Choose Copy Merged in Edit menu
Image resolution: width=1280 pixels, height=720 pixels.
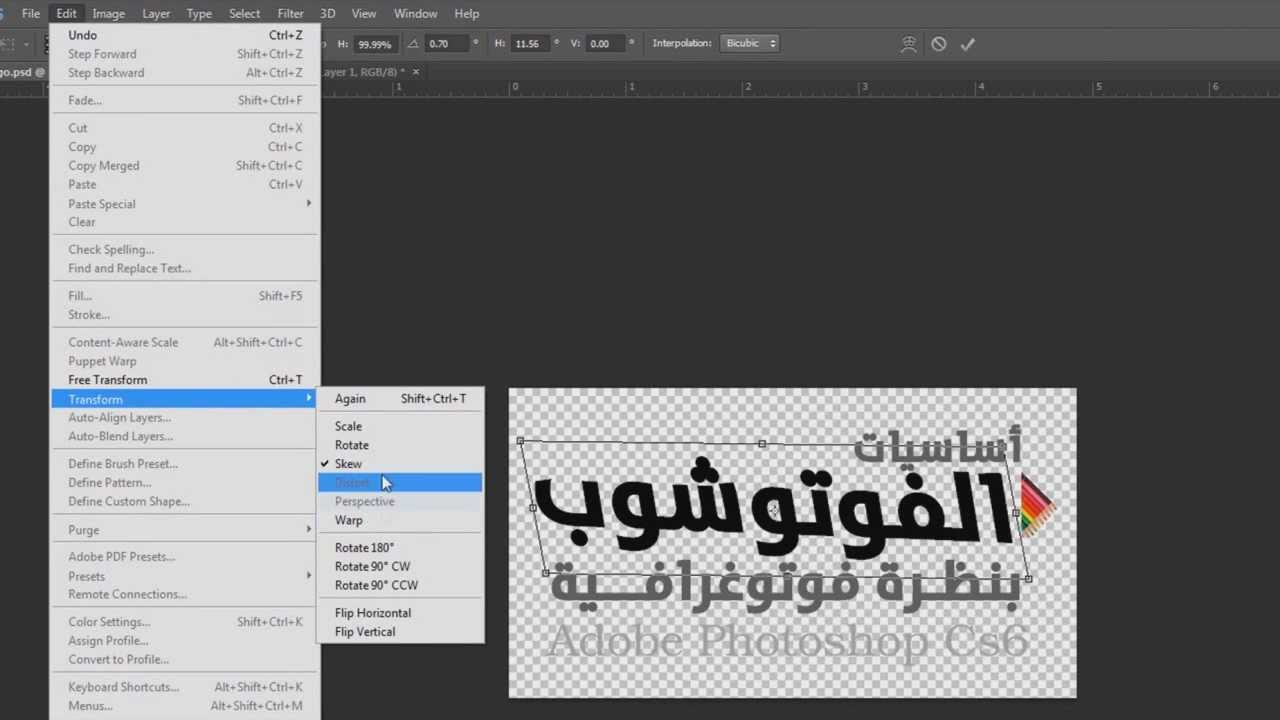tap(185, 166)
